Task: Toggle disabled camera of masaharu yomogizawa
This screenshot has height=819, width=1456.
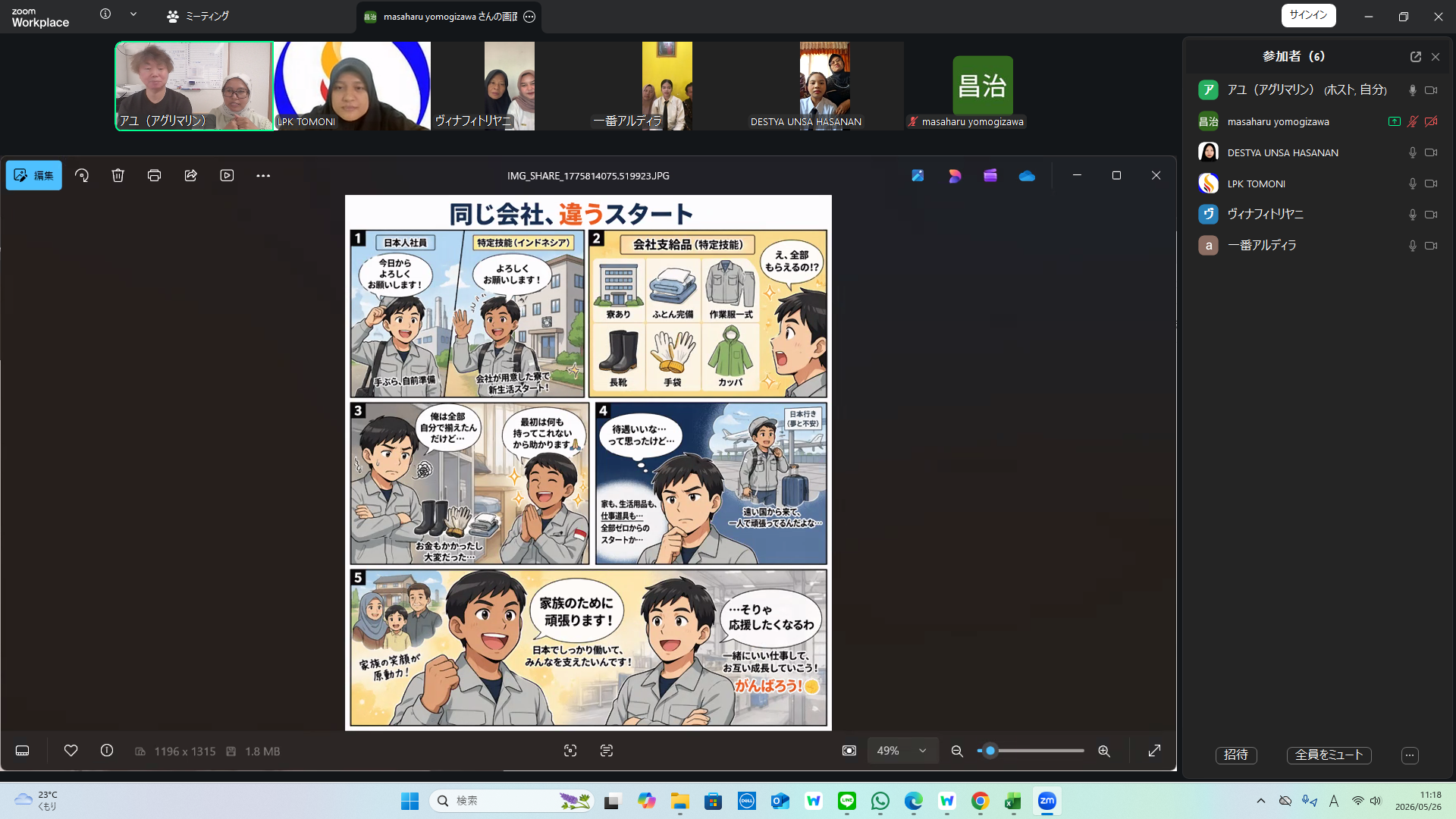Action: [1431, 121]
